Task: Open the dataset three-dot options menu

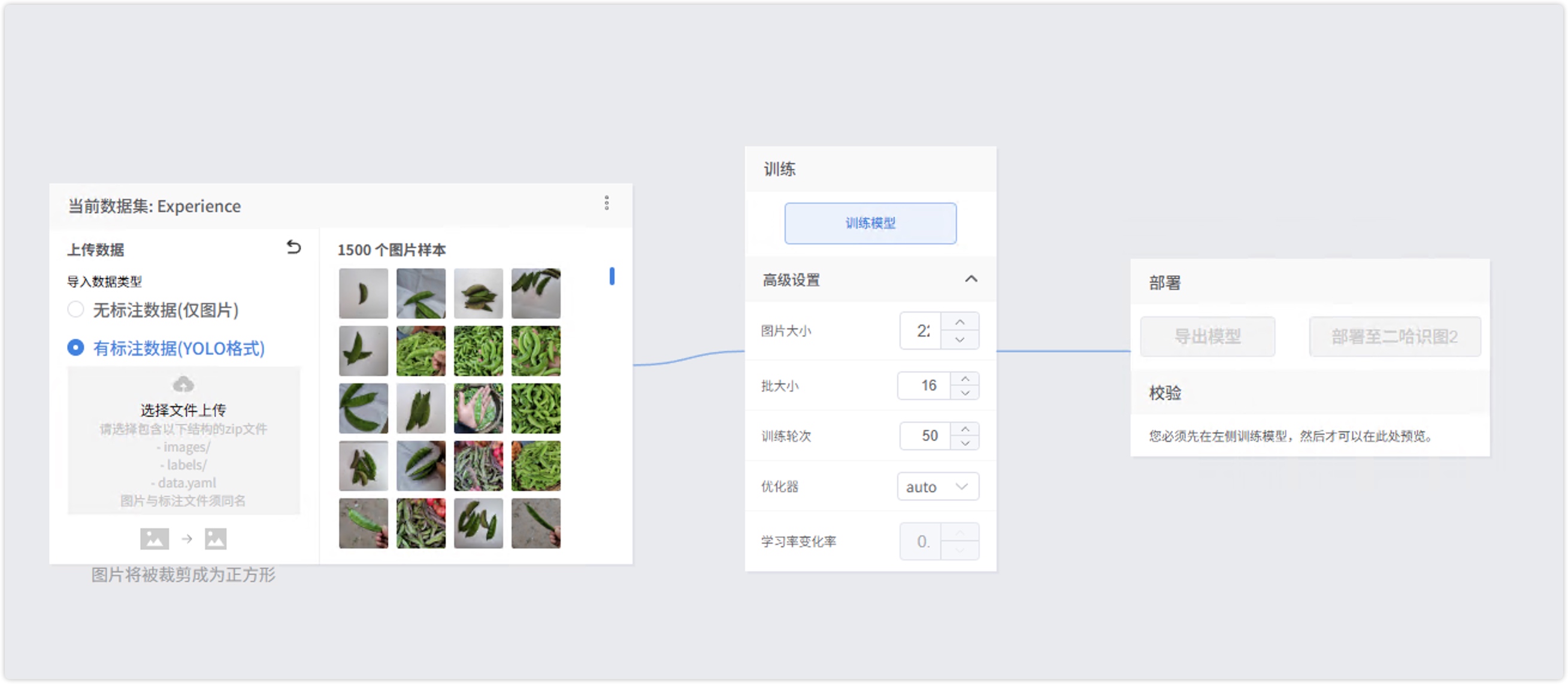Action: pos(606,203)
